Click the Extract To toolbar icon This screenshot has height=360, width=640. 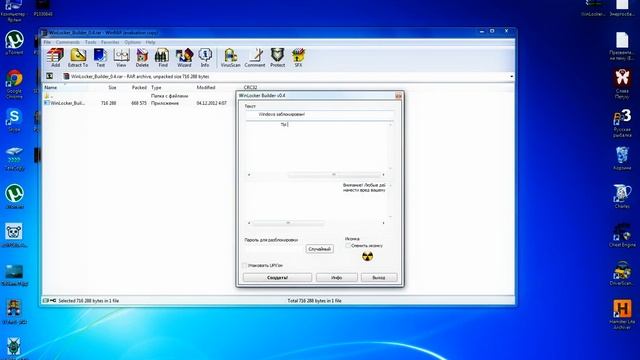click(78, 57)
